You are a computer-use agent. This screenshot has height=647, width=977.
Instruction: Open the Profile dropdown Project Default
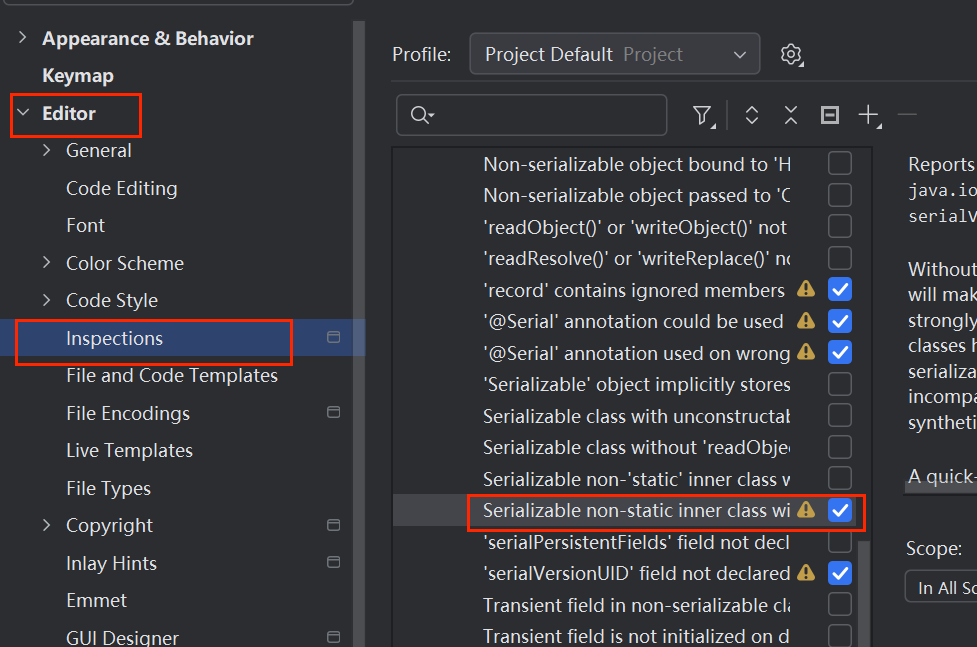pos(614,54)
